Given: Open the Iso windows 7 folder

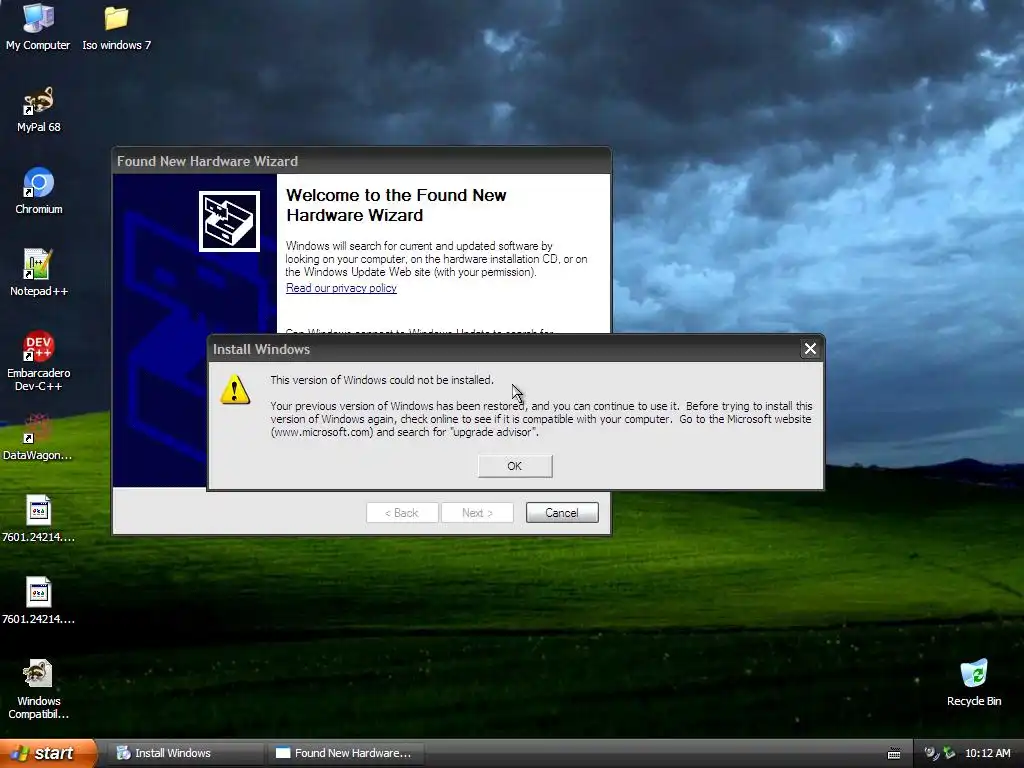Looking at the screenshot, I should click(x=116, y=26).
